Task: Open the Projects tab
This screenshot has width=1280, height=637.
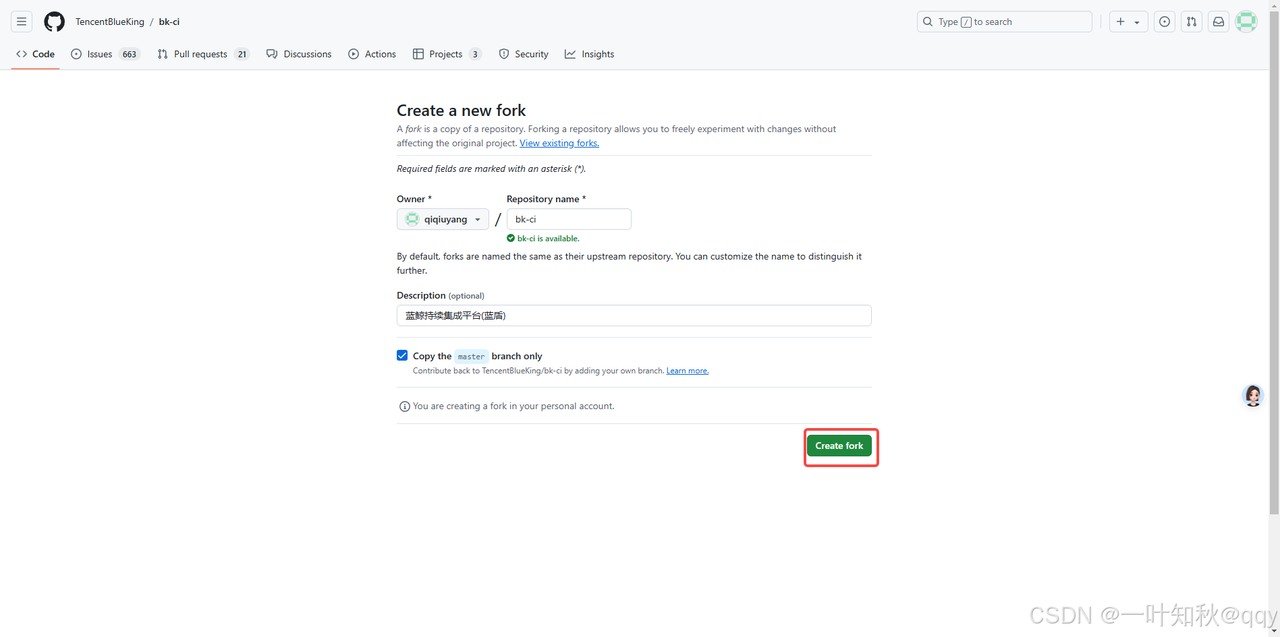Action: click(447, 54)
